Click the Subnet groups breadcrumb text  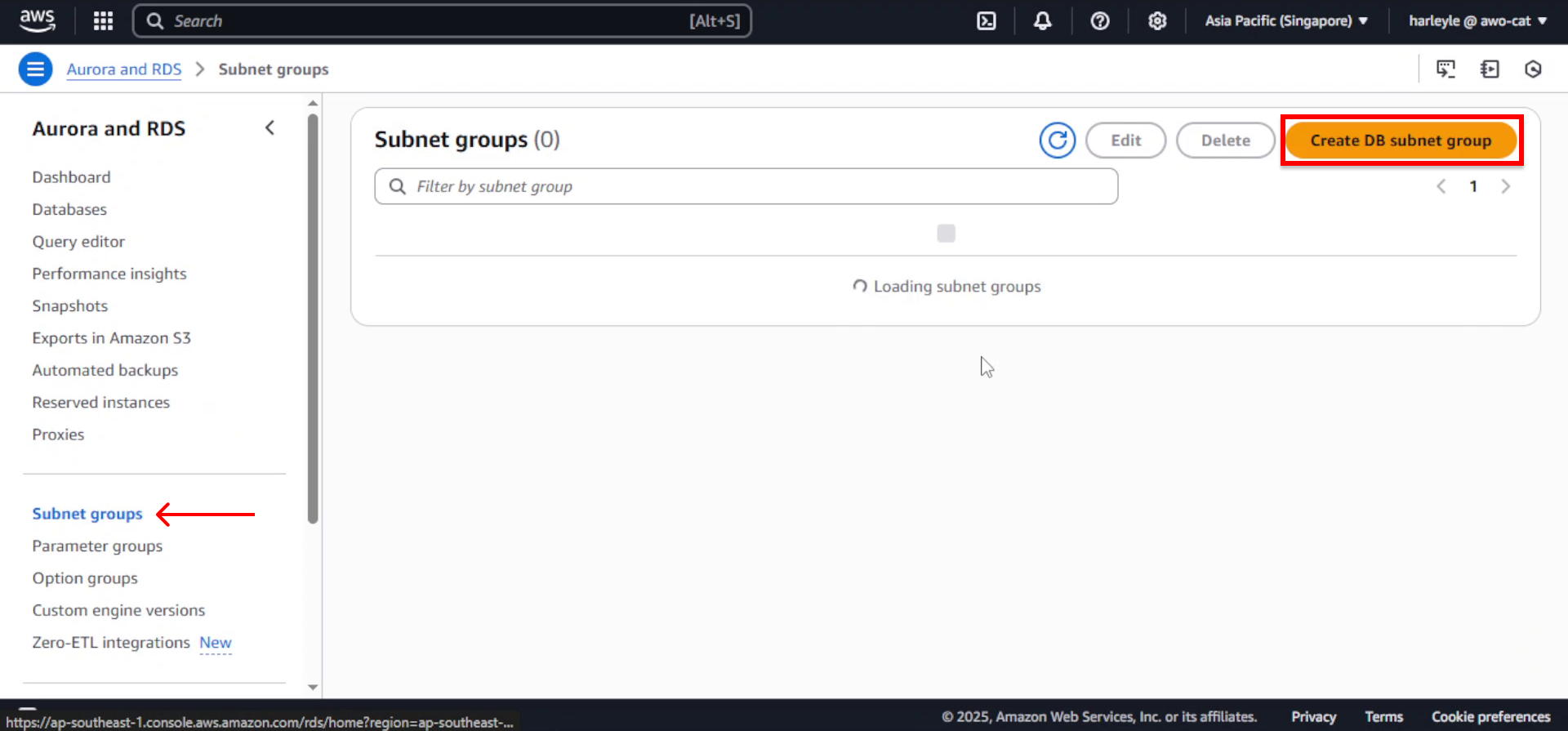click(x=274, y=69)
